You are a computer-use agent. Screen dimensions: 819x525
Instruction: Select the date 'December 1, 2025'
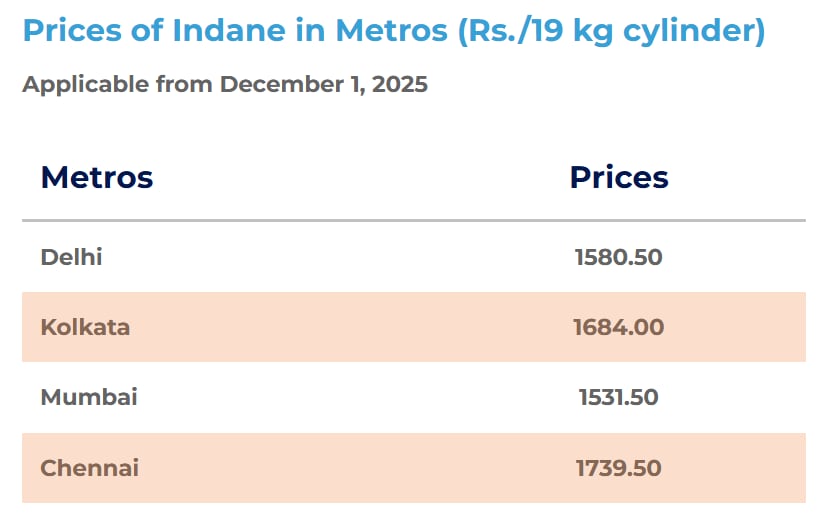[x=324, y=84]
